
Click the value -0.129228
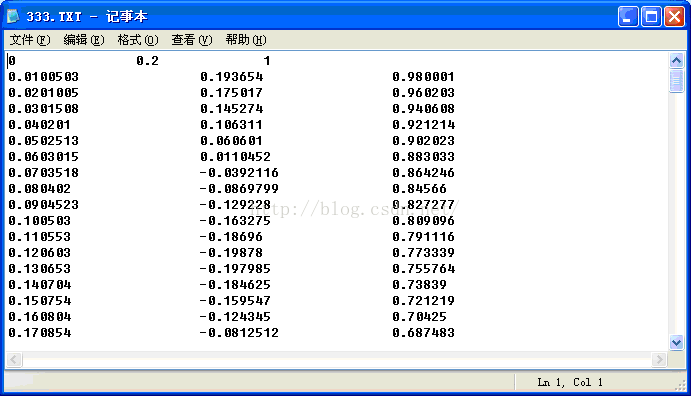(235, 204)
